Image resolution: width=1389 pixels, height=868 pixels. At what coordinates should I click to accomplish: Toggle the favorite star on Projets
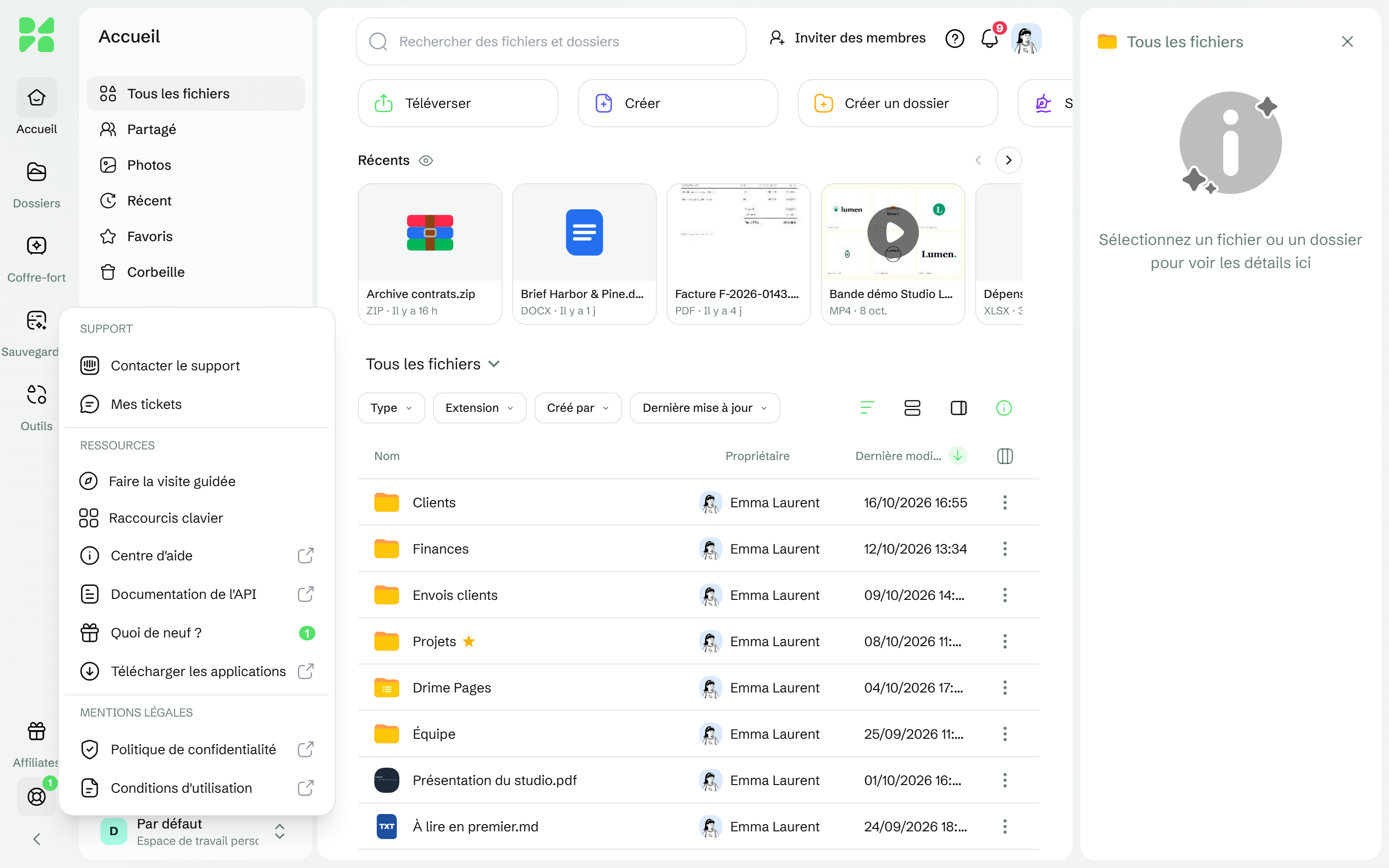click(x=468, y=641)
